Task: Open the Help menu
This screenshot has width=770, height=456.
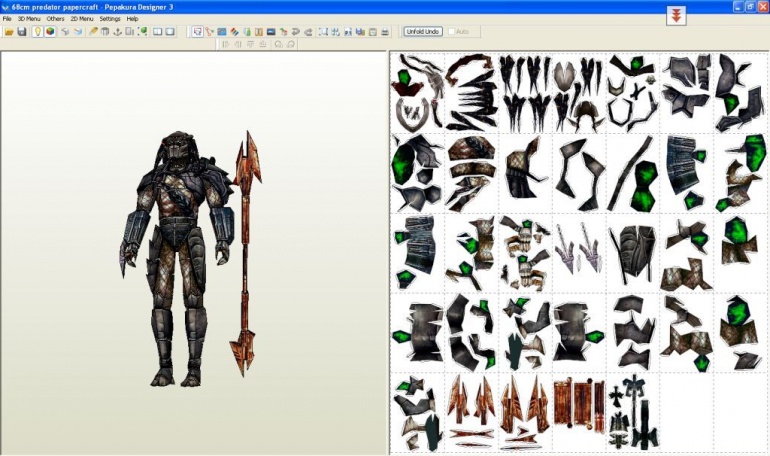Action: (x=133, y=19)
